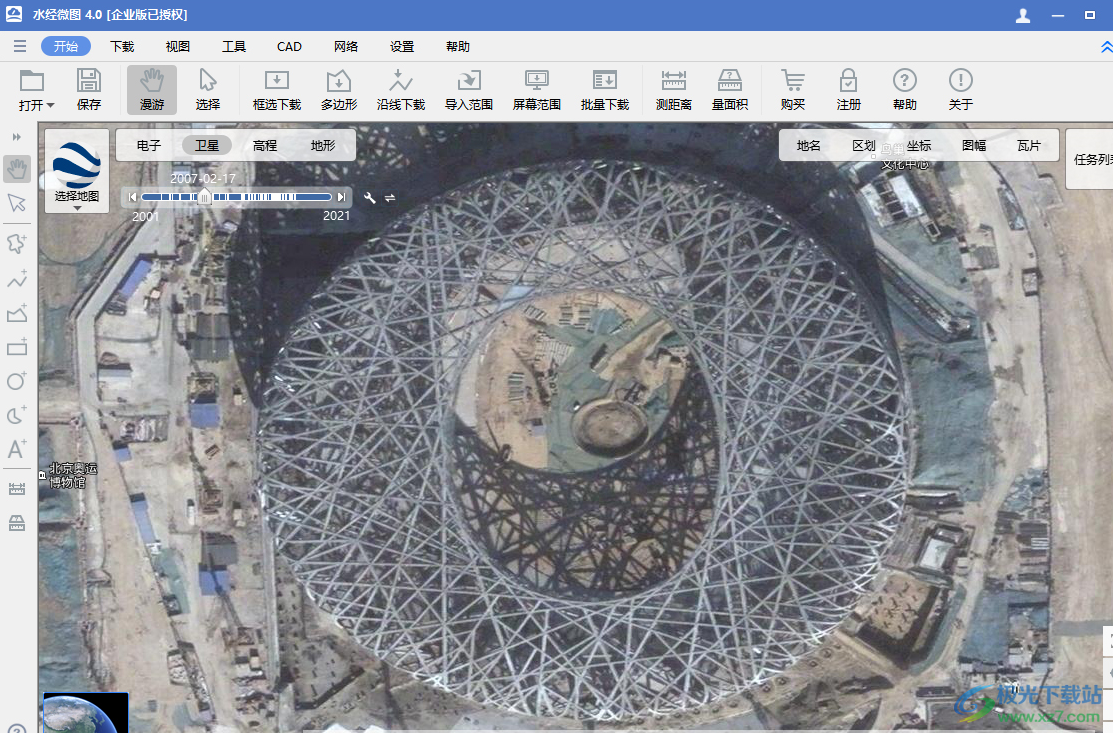Draw a sector with sidebar arc tool
The height and width of the screenshot is (733, 1113).
[17, 414]
